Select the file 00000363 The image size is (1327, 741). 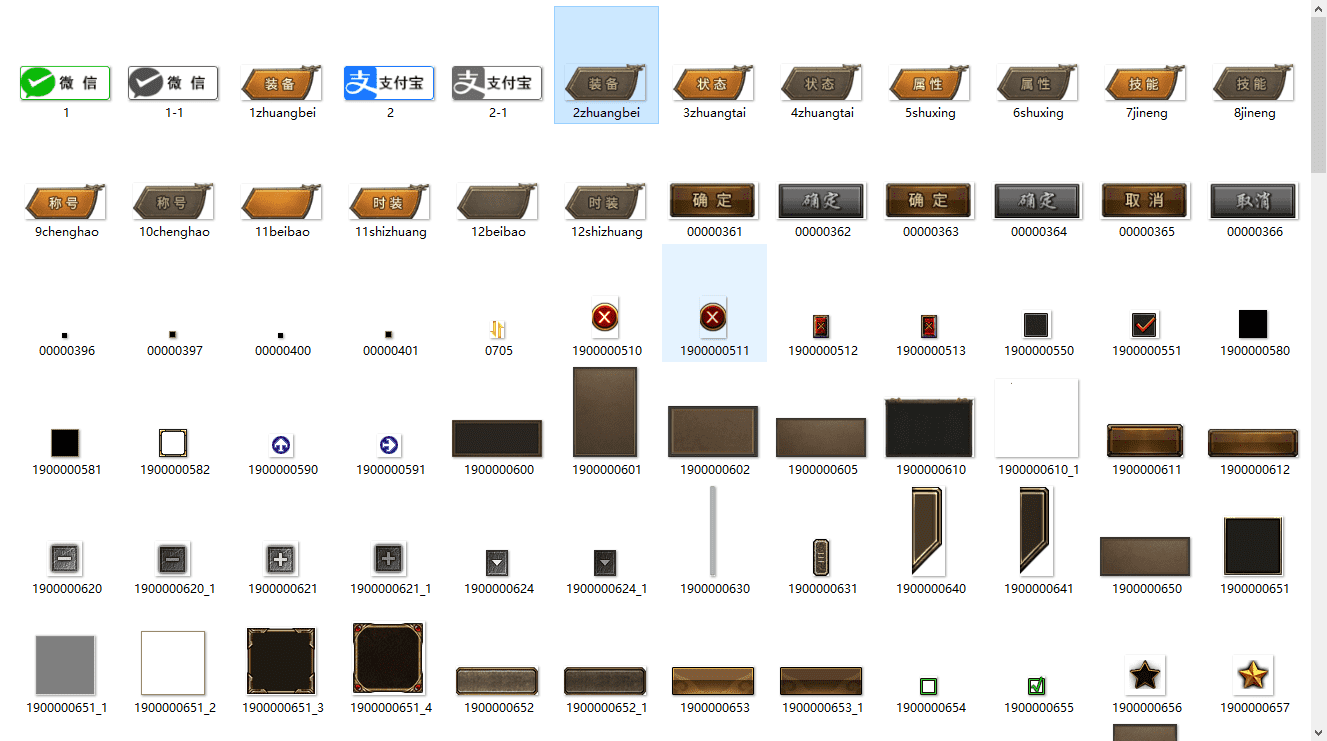click(930, 201)
